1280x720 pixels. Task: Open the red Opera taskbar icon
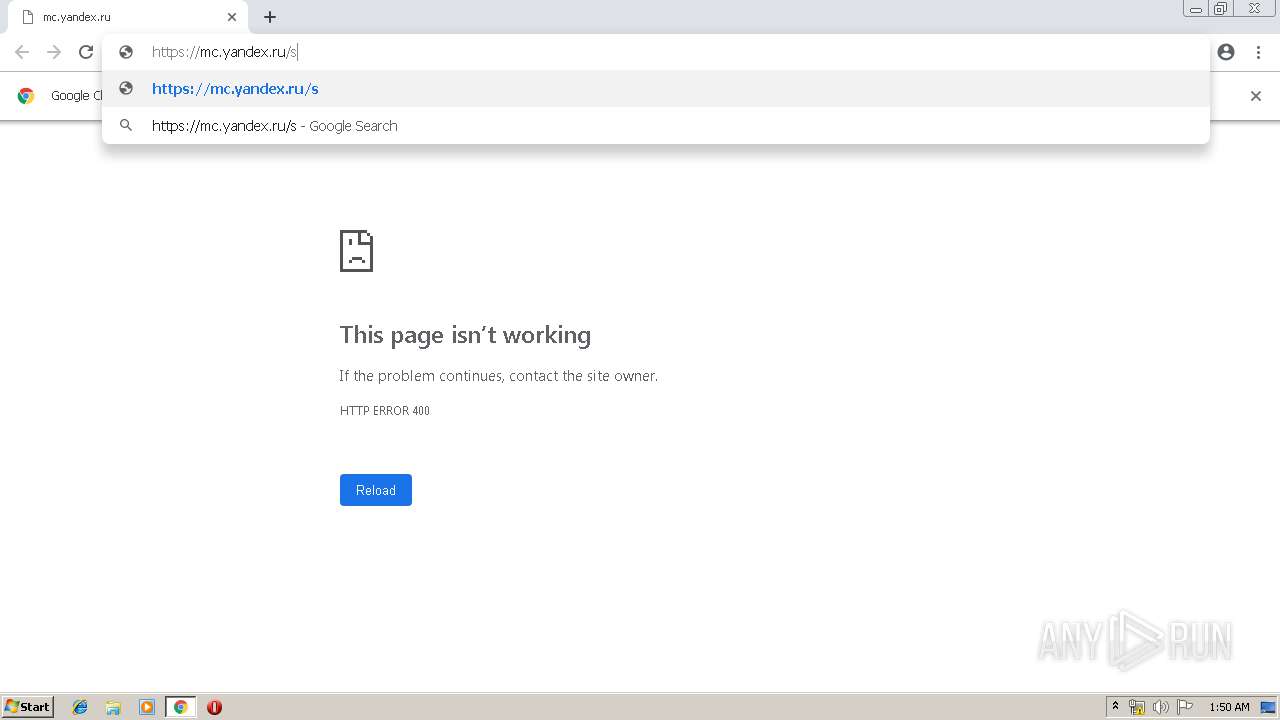point(214,707)
